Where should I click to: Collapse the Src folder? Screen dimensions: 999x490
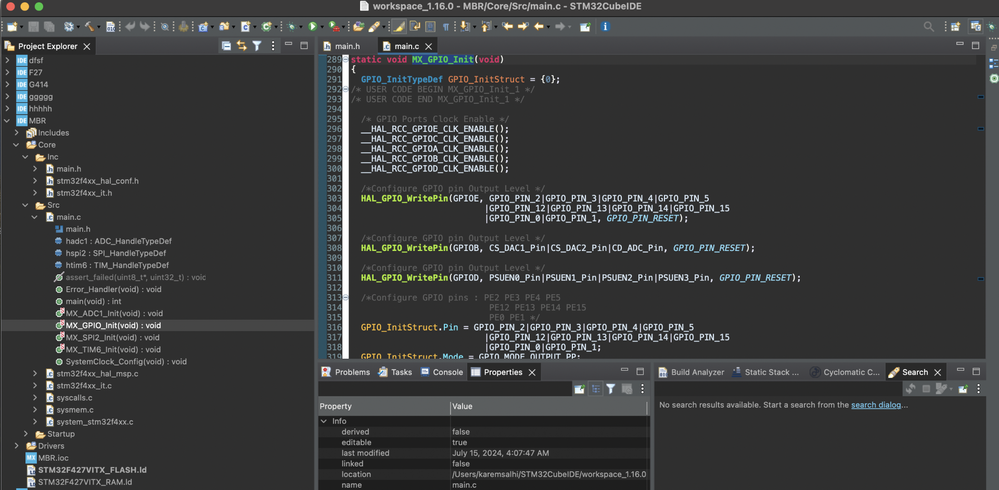pos(25,205)
